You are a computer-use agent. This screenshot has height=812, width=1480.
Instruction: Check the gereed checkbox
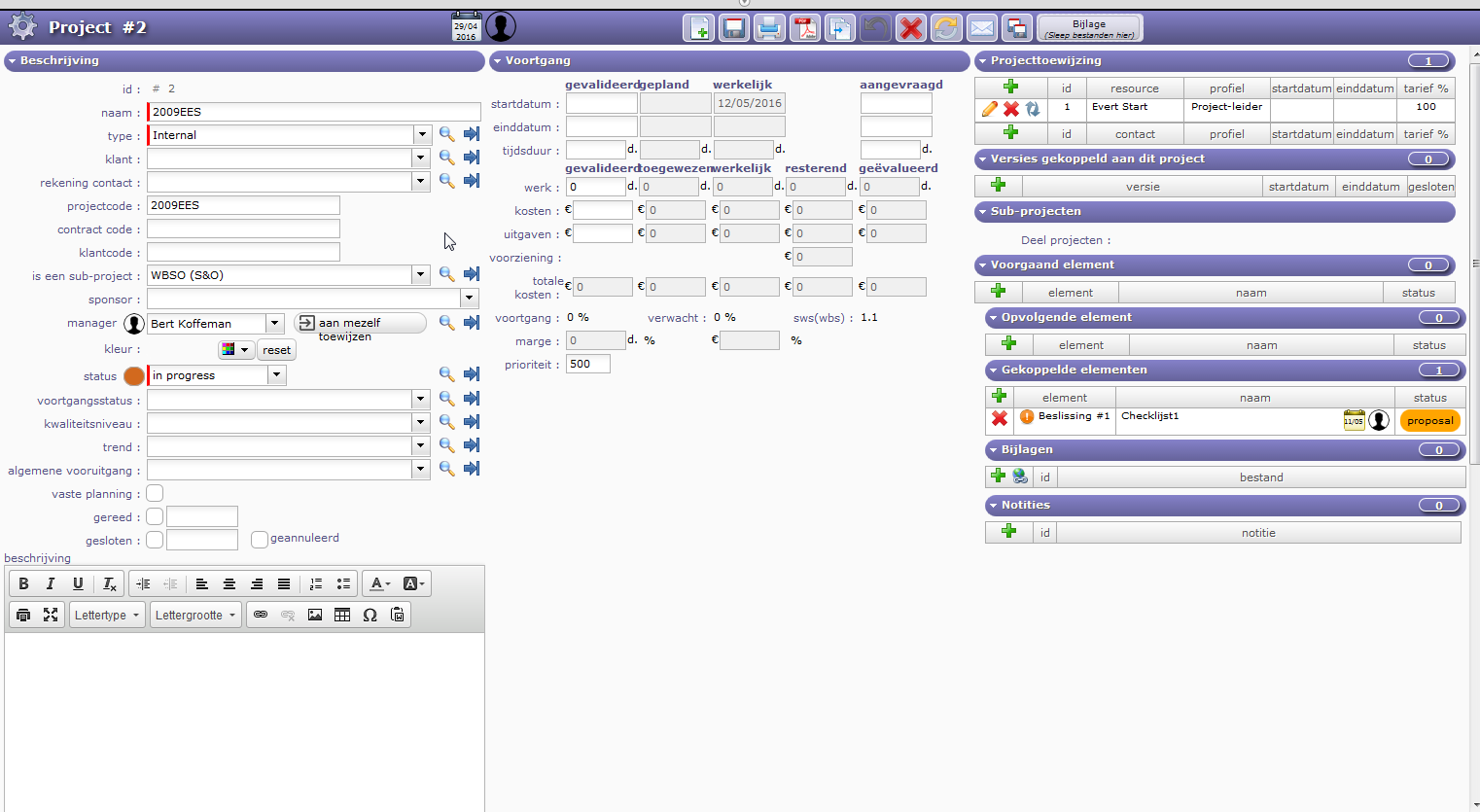pyautogui.click(x=155, y=517)
